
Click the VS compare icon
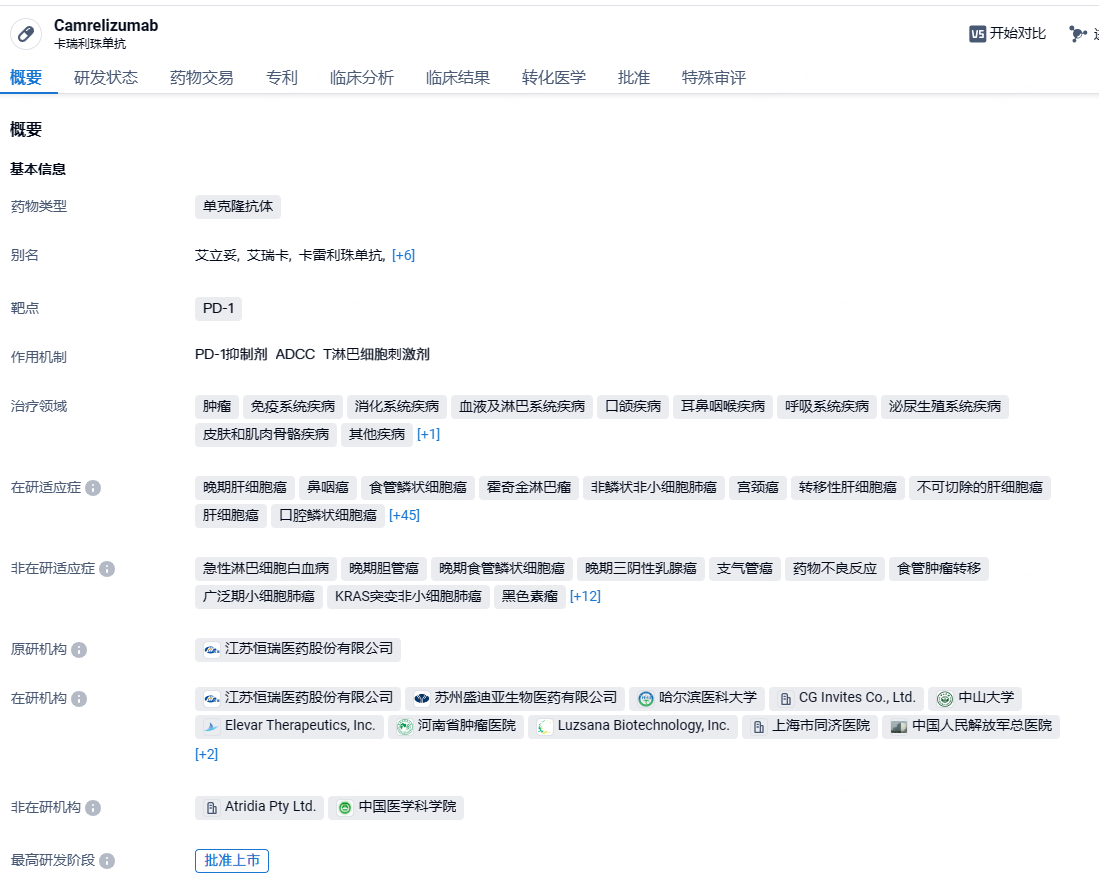pos(977,34)
